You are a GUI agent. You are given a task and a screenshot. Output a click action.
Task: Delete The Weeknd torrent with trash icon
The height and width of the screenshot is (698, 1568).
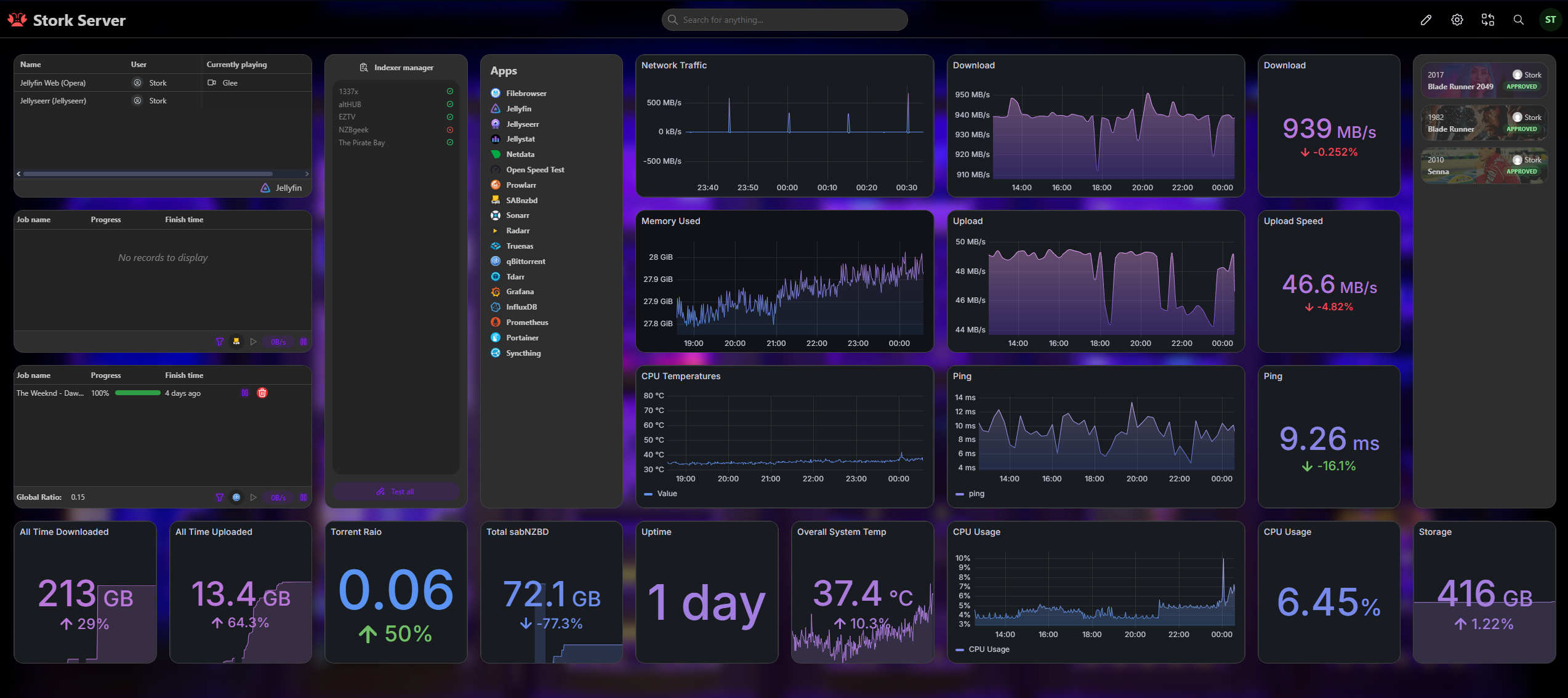click(x=262, y=393)
